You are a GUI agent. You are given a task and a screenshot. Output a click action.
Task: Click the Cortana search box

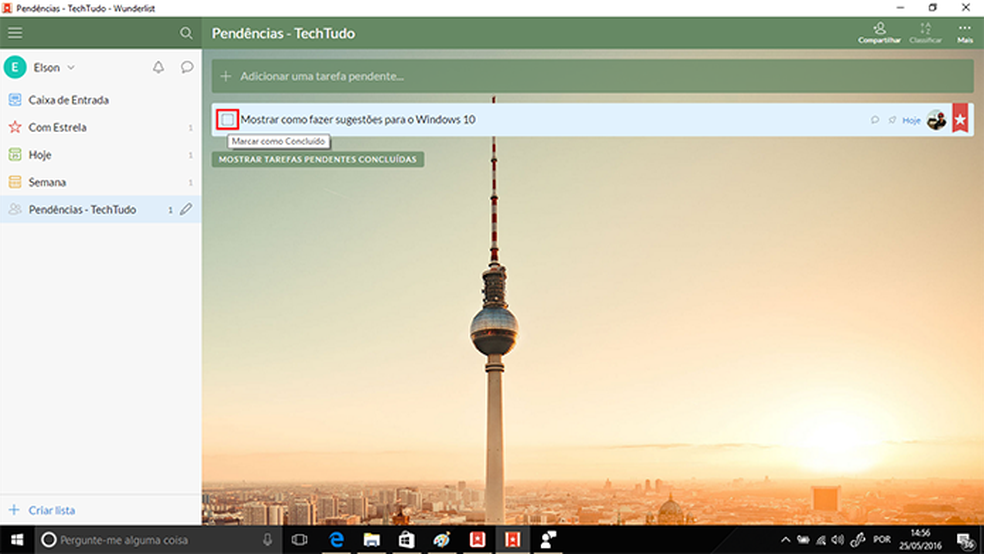coord(157,540)
